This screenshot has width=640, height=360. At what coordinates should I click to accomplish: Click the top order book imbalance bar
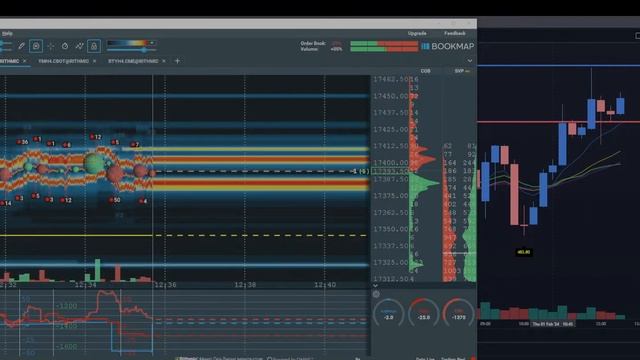[x=384, y=43]
